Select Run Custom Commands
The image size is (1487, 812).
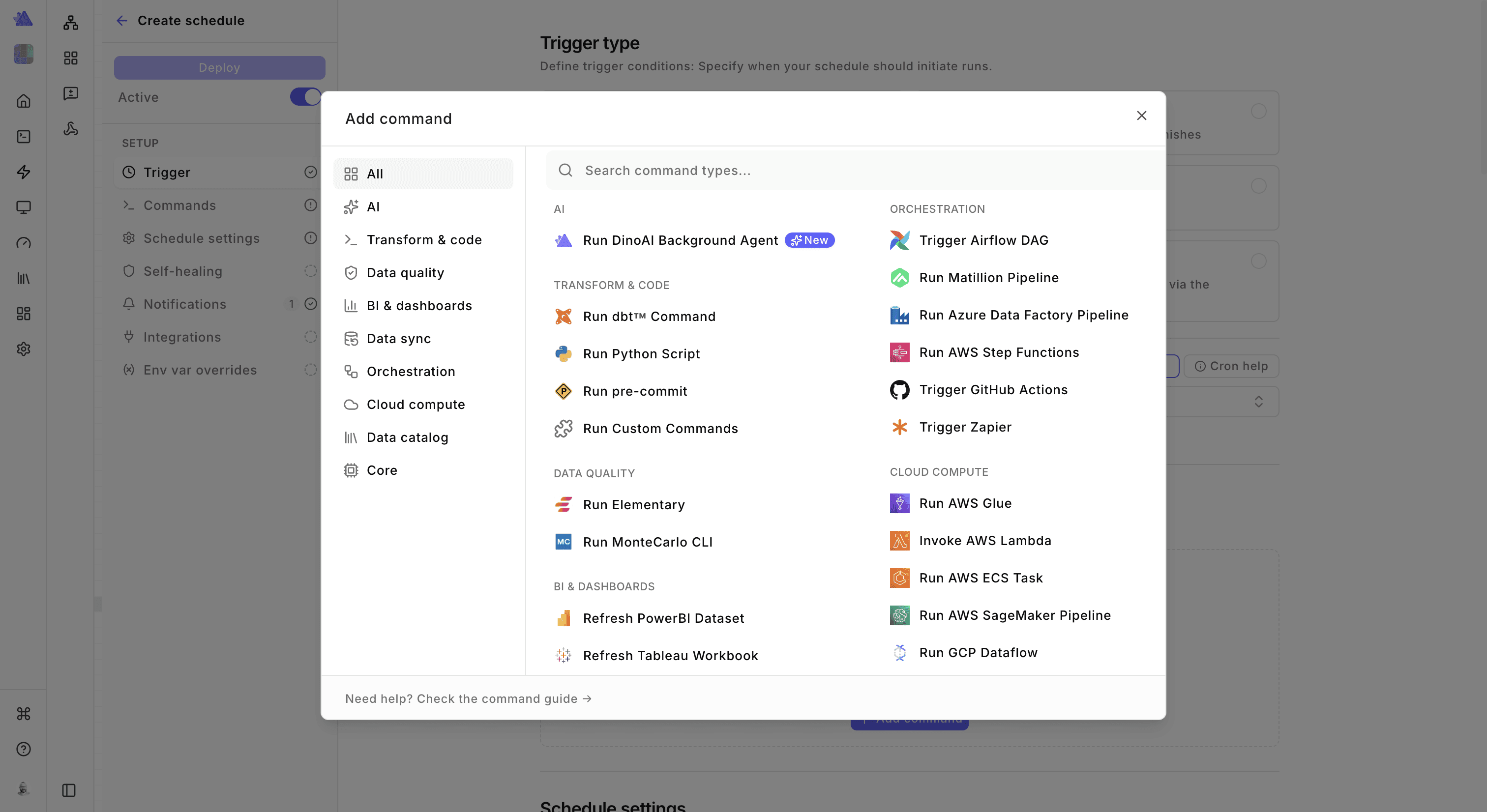pos(646,429)
